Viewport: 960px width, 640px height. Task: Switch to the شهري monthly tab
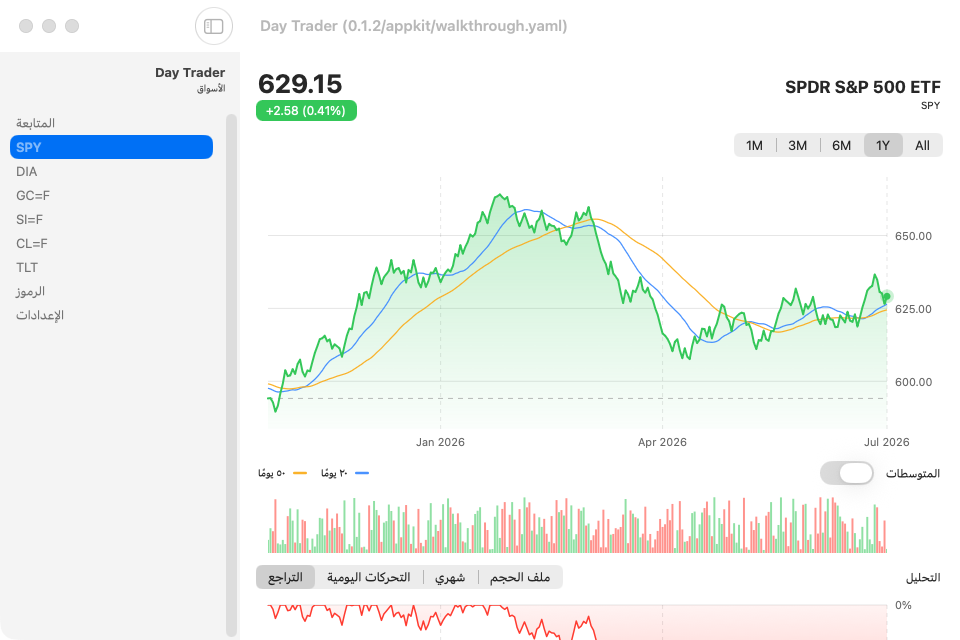point(450,577)
